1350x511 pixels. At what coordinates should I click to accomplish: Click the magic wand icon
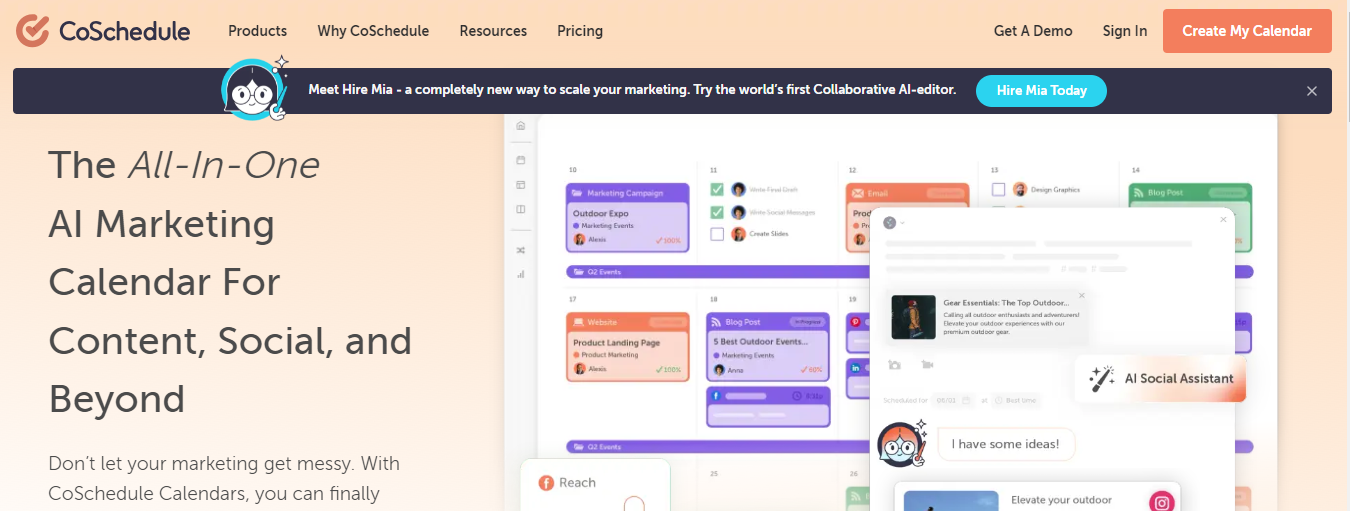(x=1101, y=379)
